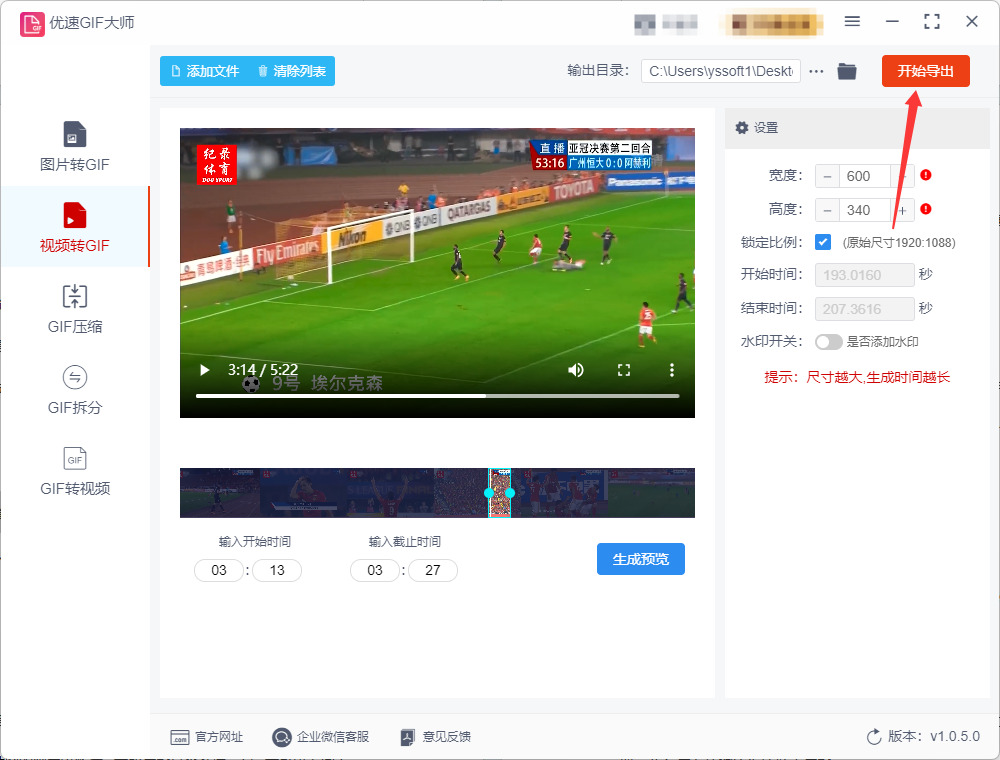Switch to the GIF压缩 tab
This screenshot has height=760, width=1000.
point(75,308)
